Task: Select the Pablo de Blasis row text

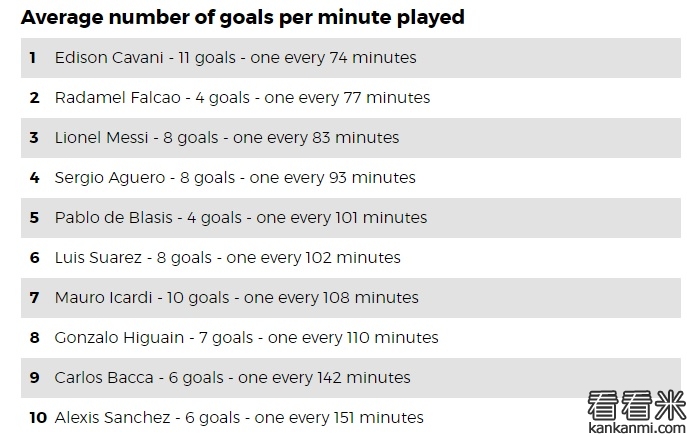Action: click(241, 218)
